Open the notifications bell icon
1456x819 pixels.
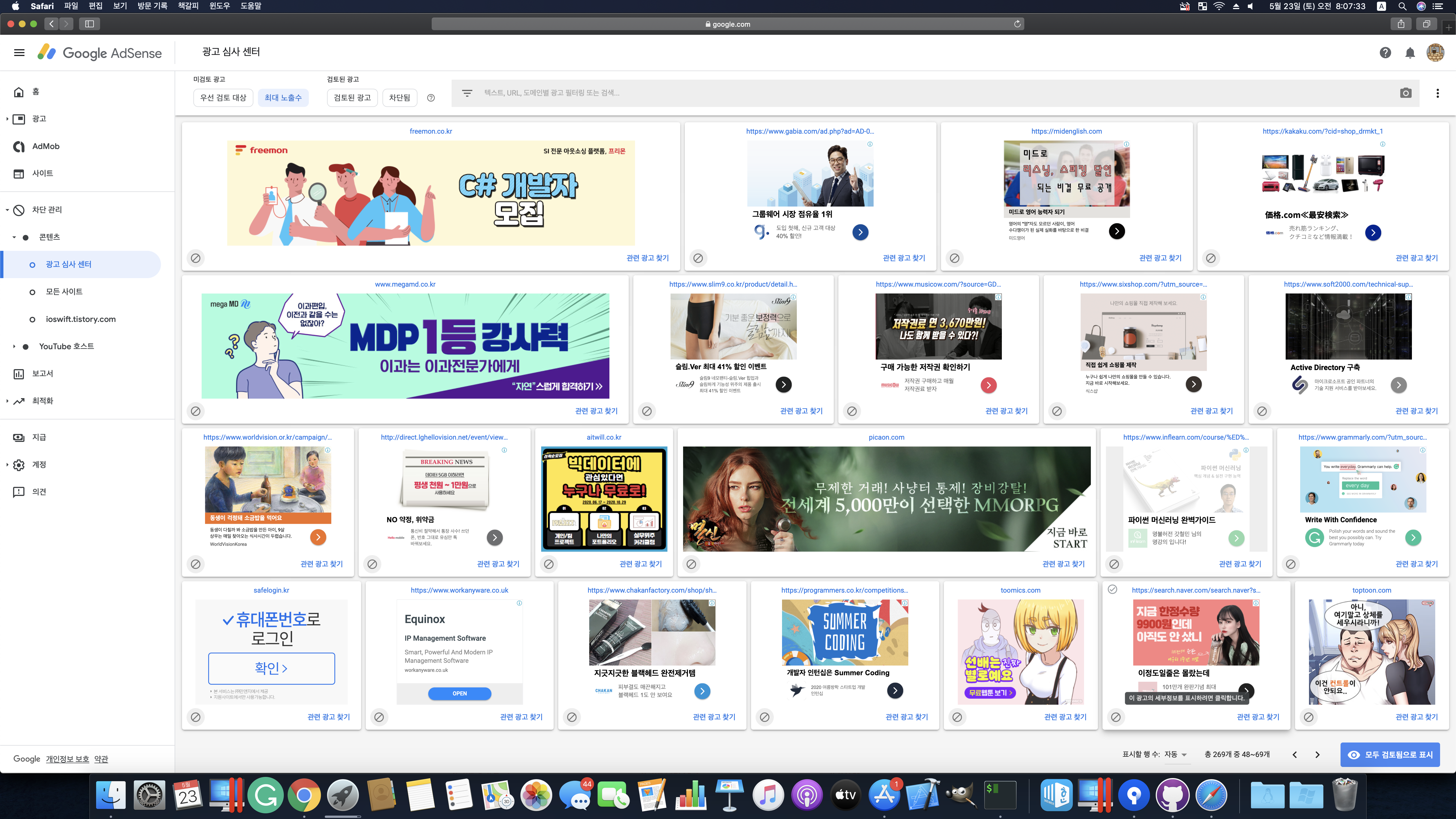pos(1410,53)
